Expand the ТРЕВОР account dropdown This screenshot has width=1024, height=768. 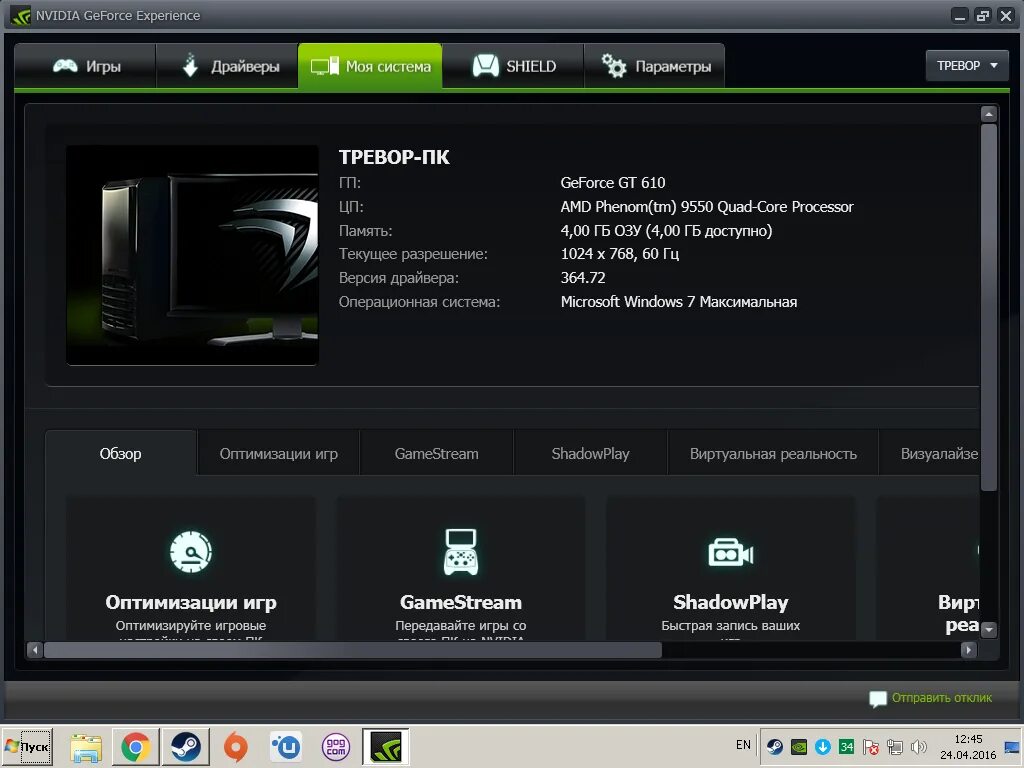[x=967, y=65]
